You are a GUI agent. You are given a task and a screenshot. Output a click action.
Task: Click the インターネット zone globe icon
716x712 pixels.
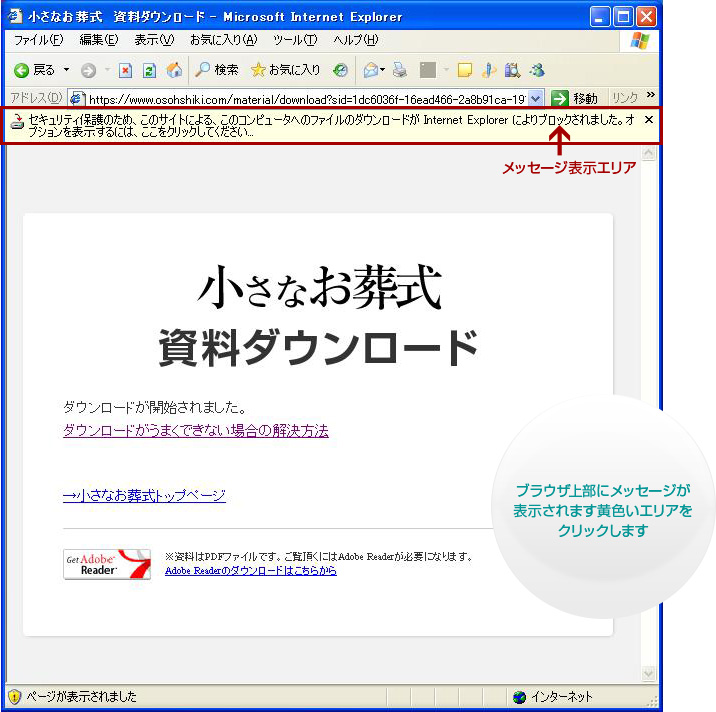click(x=519, y=697)
